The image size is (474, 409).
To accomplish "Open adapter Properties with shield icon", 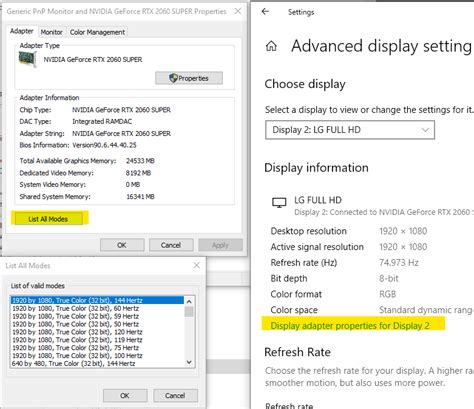I will (x=189, y=78).
